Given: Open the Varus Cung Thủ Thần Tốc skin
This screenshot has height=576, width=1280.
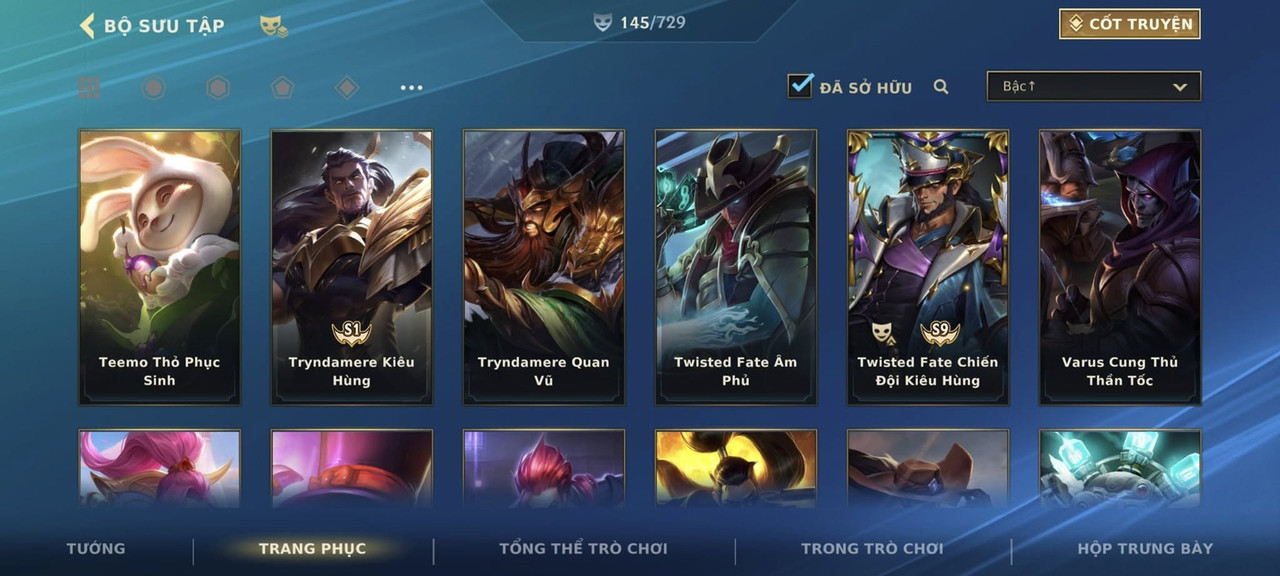Looking at the screenshot, I should [x=1120, y=267].
